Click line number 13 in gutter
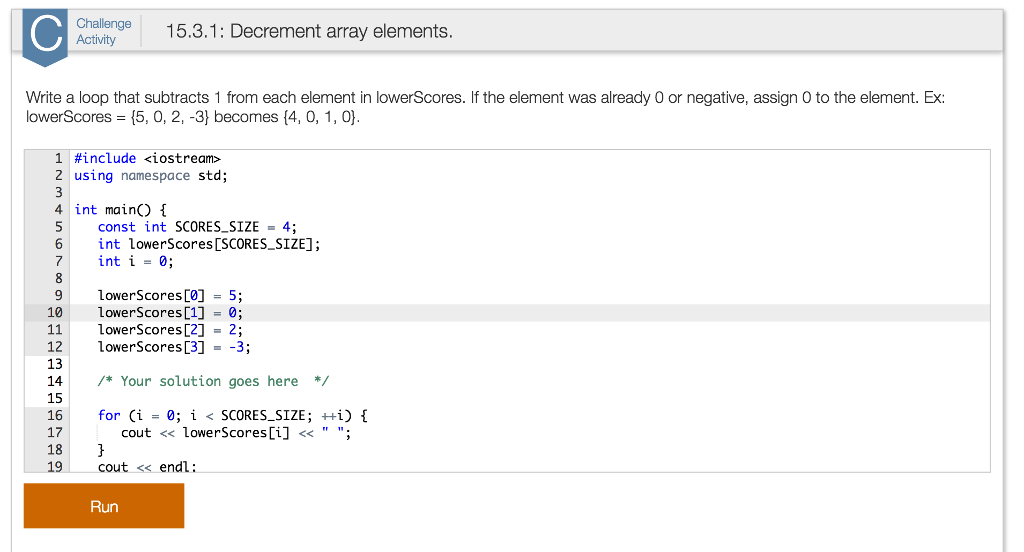This screenshot has height=552, width=1024. [55, 364]
